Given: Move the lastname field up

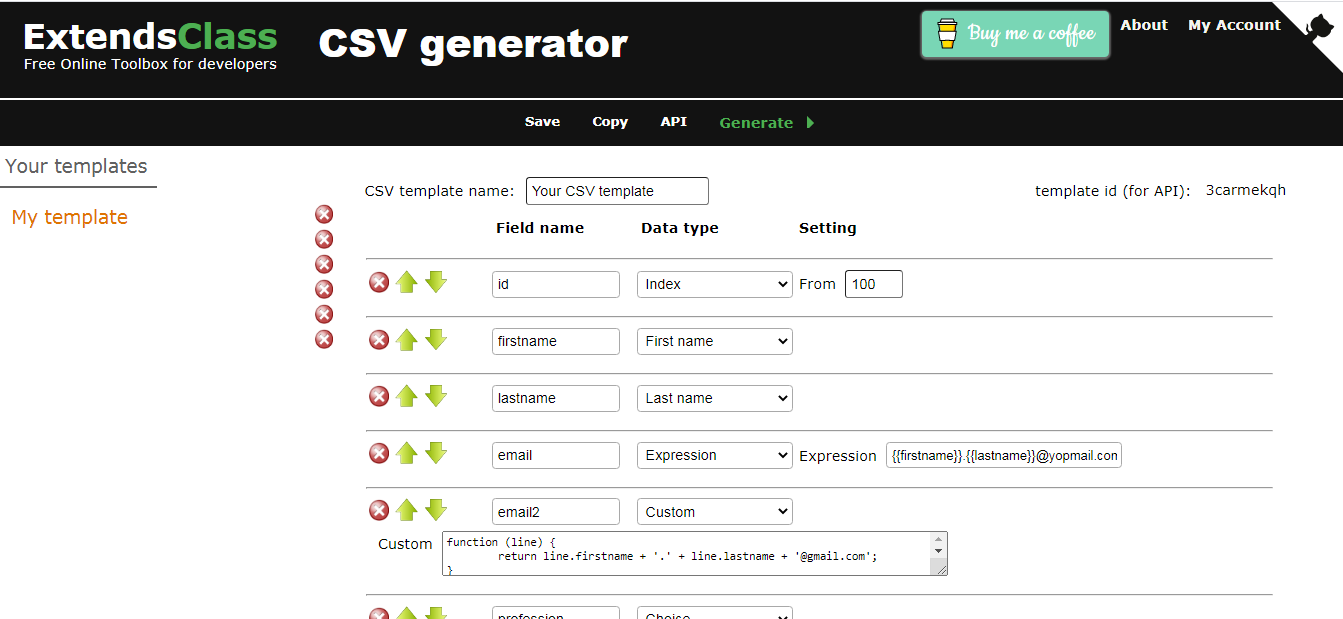Looking at the screenshot, I should pyautogui.click(x=406, y=397).
